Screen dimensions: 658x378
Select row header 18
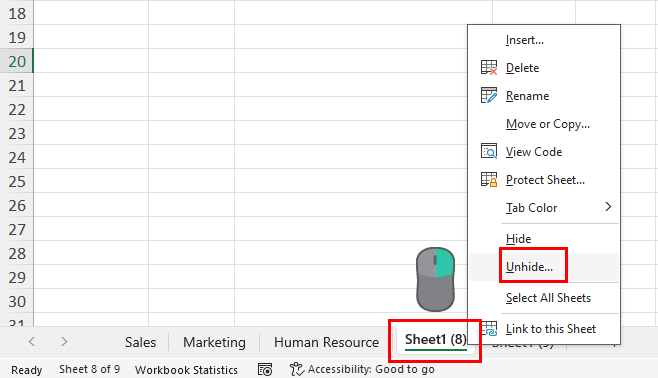(17, 13)
